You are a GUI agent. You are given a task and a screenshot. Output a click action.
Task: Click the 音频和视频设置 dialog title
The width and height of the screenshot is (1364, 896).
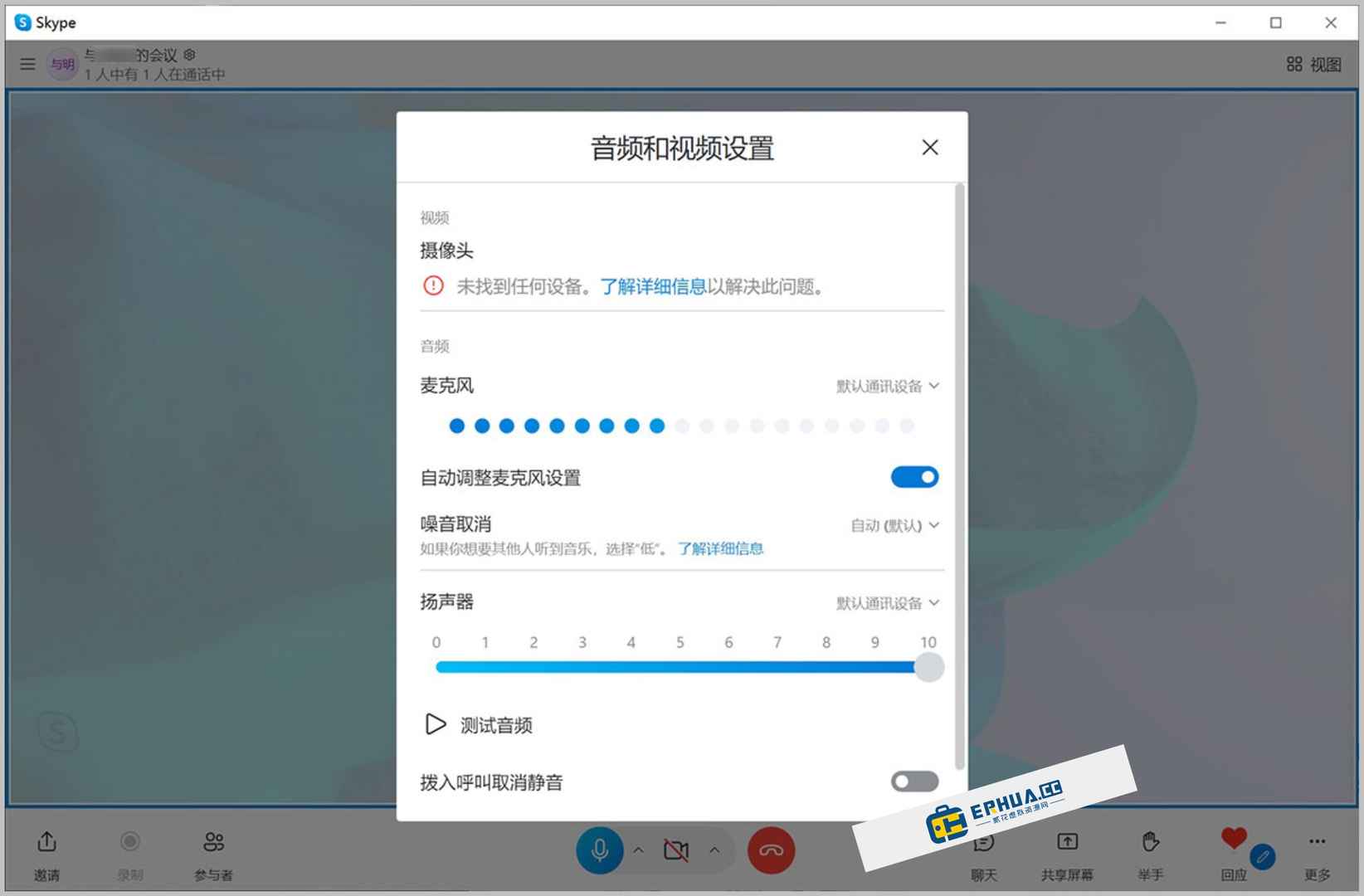682,149
